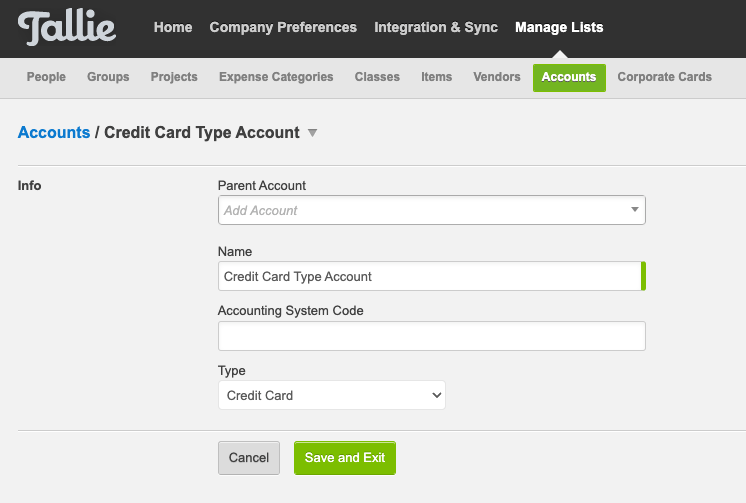Switch to the Vendors tab

pyautogui.click(x=497, y=77)
